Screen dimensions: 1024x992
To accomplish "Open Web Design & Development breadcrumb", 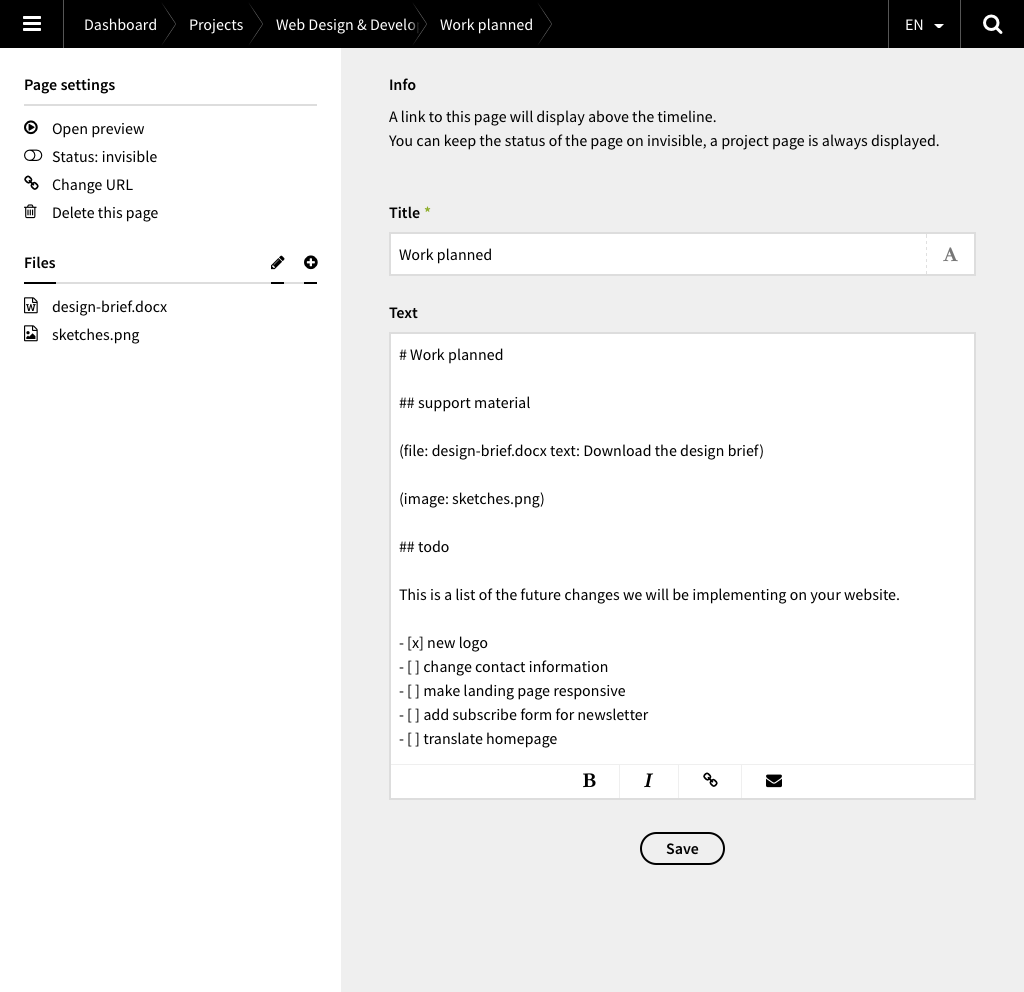I will [x=345, y=25].
